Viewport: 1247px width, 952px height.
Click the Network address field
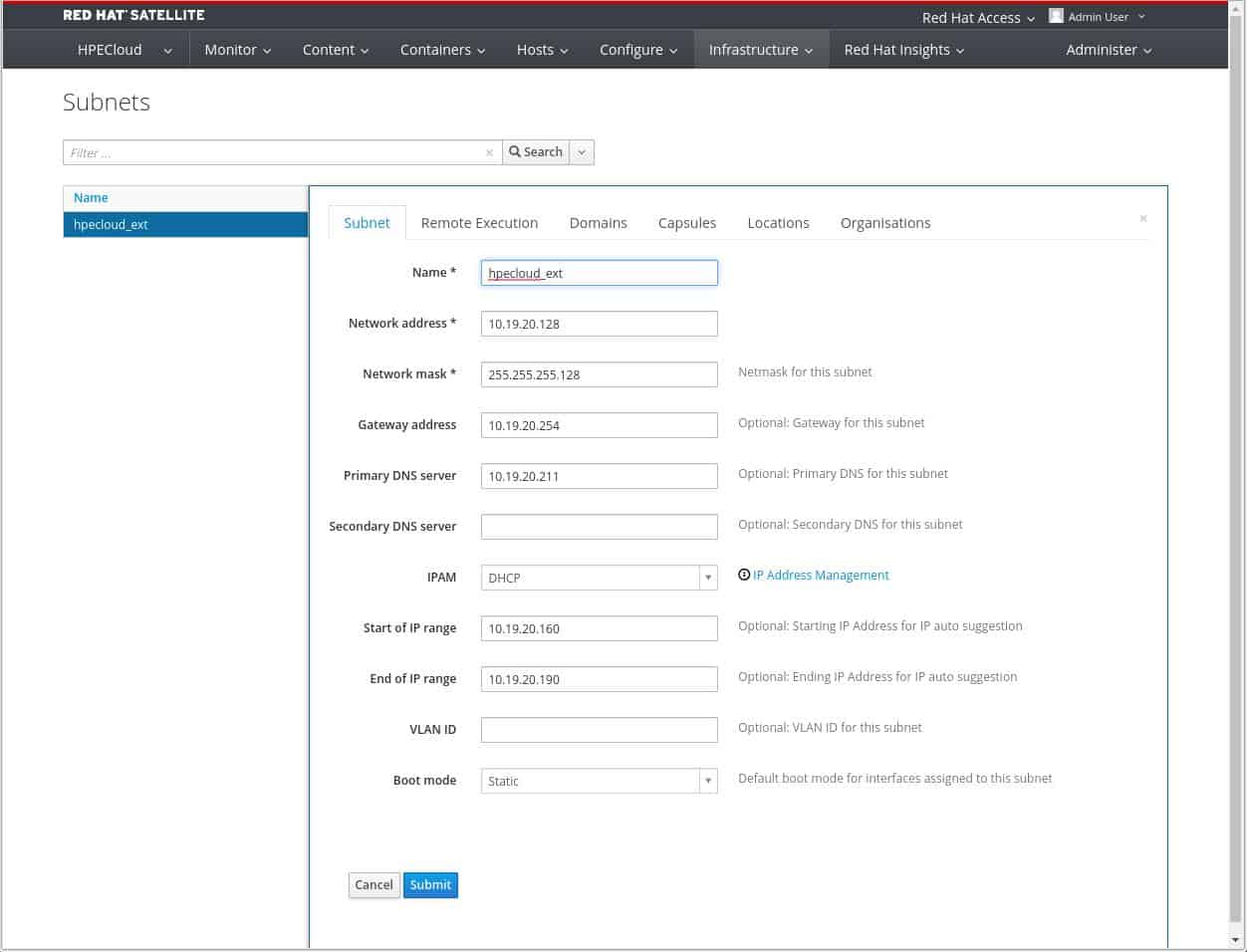[599, 324]
